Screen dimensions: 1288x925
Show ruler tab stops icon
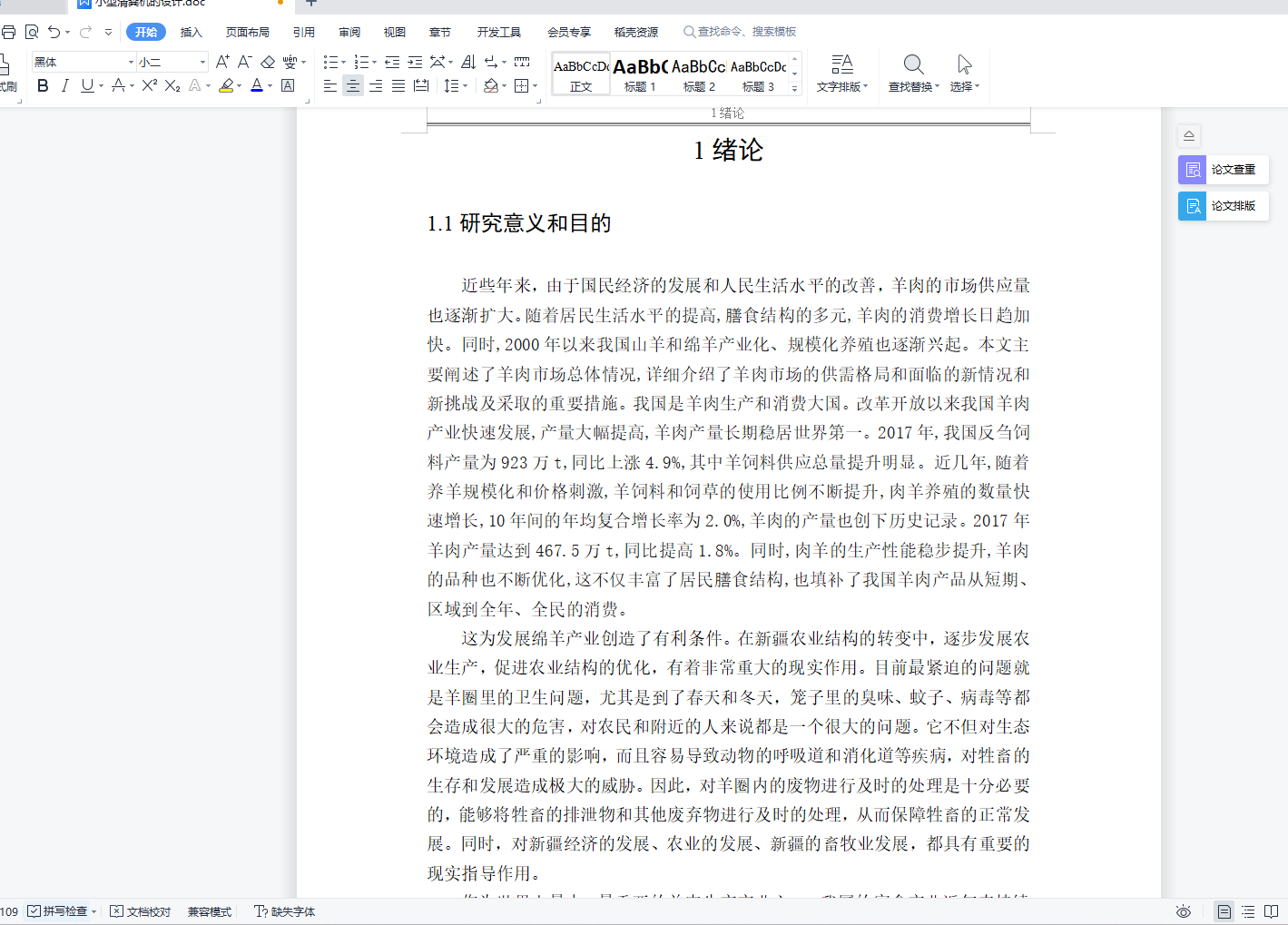522,62
